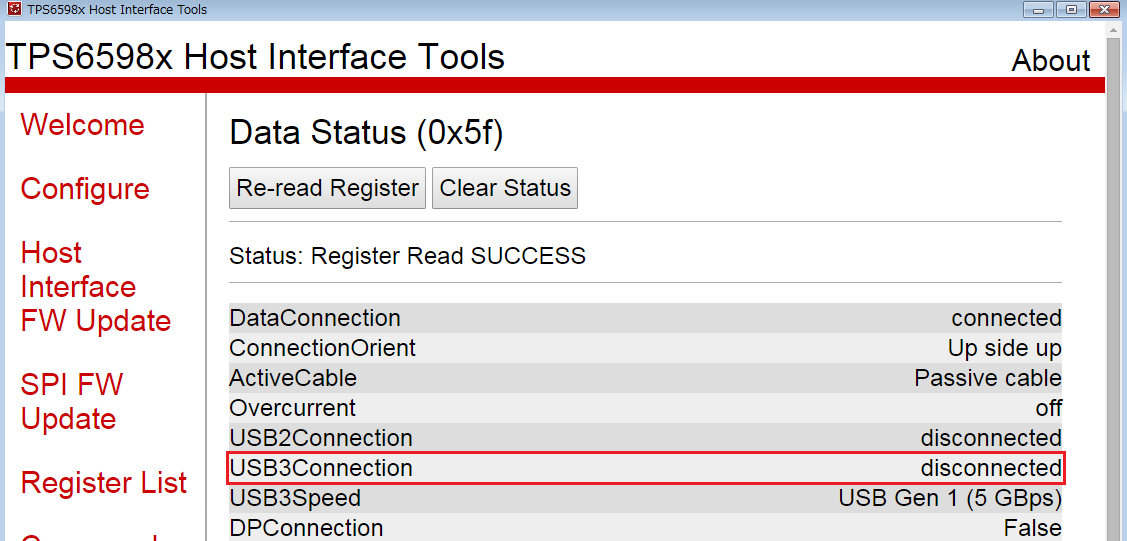Maximize the Host Interface Tools window

1072,9
